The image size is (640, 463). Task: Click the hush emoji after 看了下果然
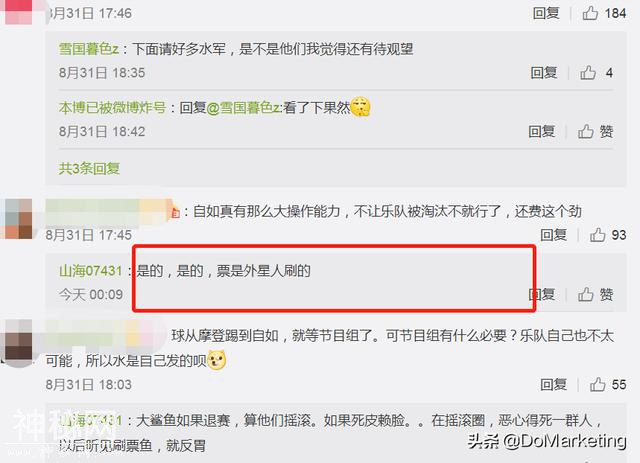coord(360,107)
